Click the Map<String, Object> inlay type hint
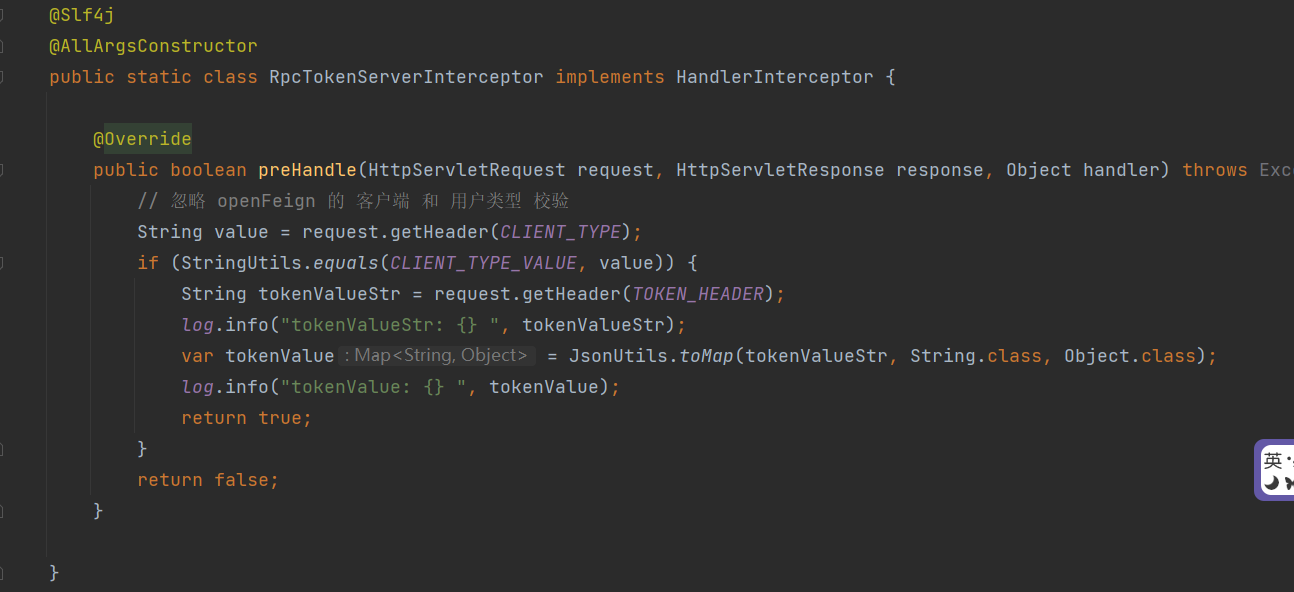 pos(437,355)
